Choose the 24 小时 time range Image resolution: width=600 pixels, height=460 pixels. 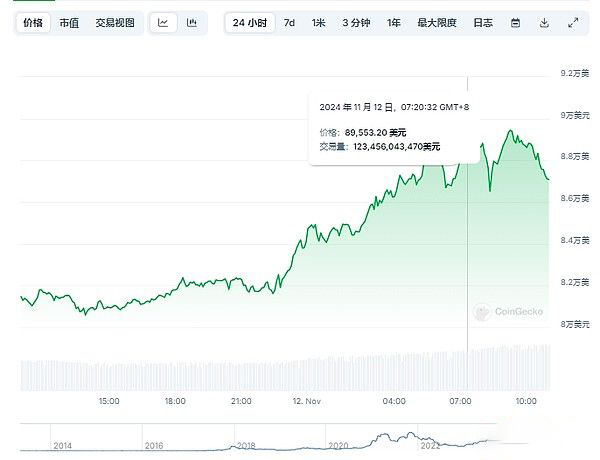250,23
